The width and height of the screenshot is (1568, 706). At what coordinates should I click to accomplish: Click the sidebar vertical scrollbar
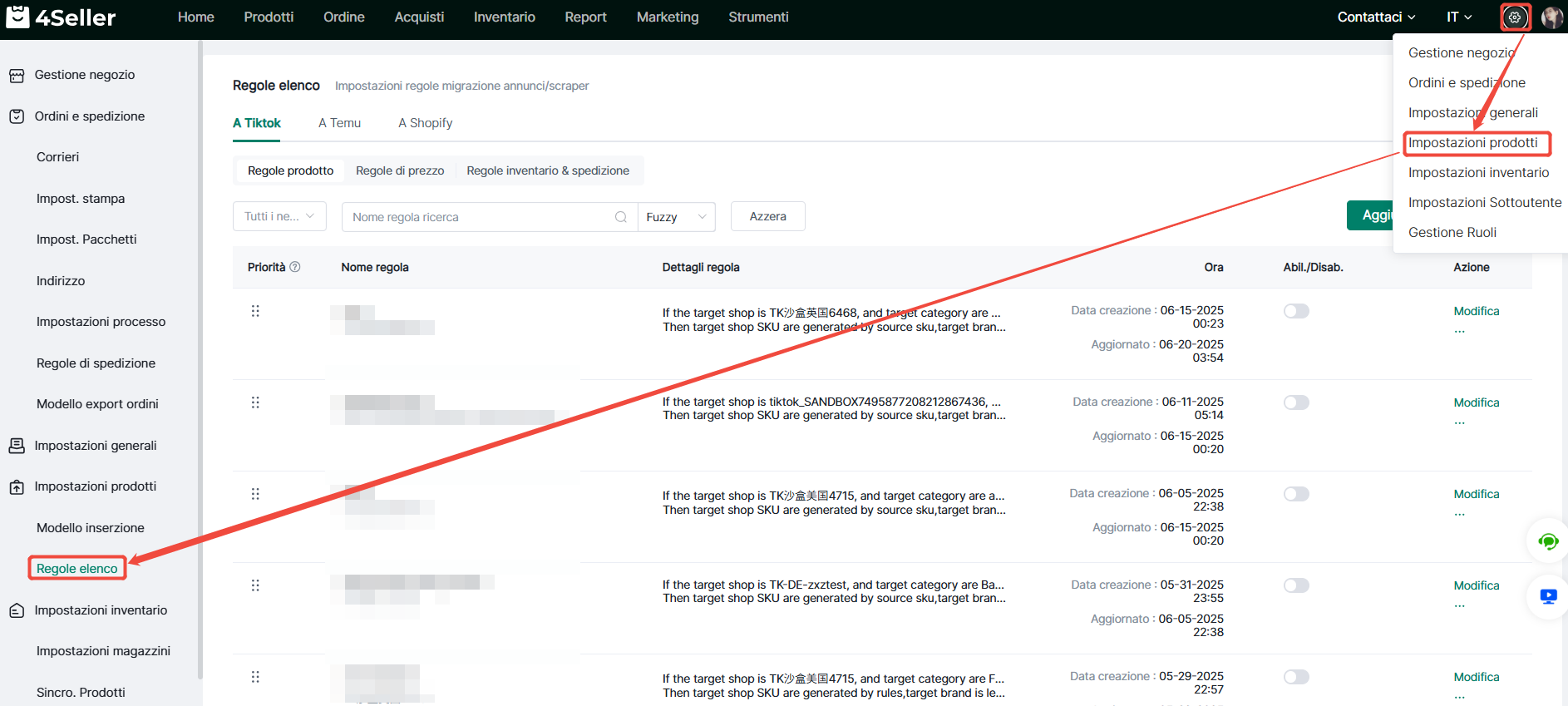[x=200, y=359]
